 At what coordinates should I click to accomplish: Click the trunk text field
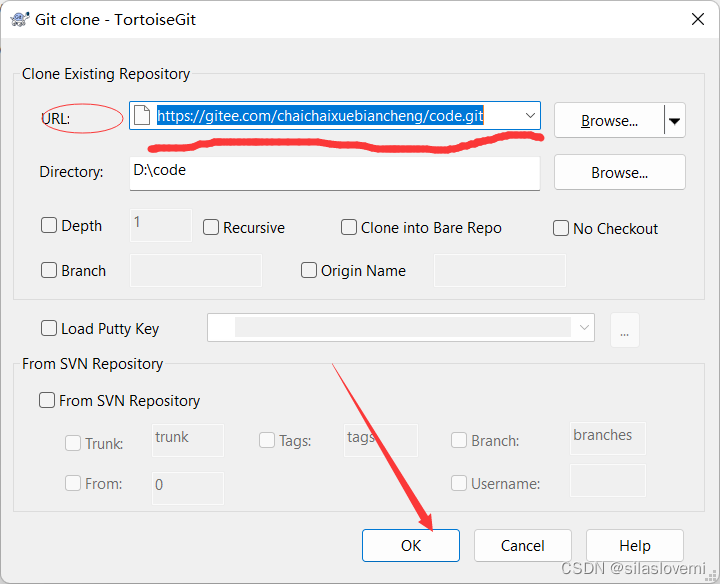point(188,440)
